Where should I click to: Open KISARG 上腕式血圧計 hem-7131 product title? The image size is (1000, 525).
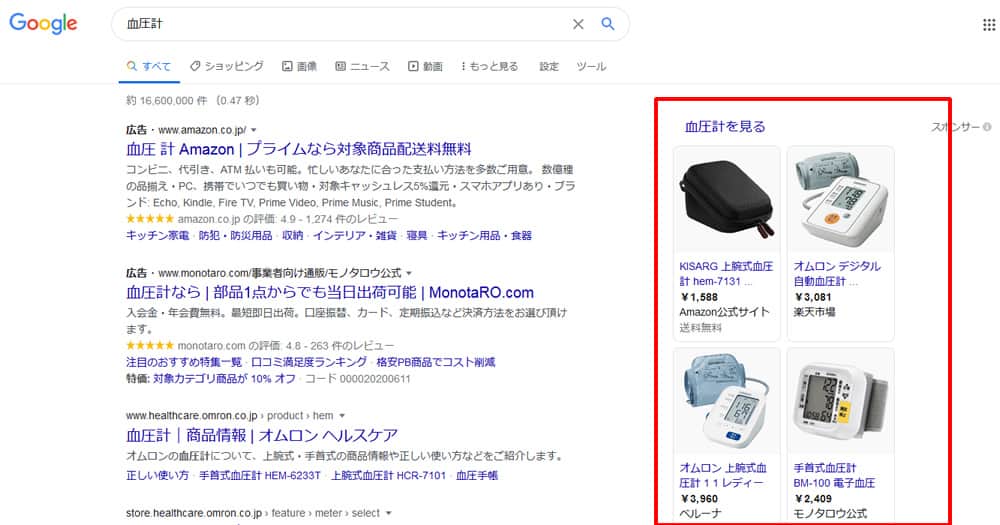726,274
